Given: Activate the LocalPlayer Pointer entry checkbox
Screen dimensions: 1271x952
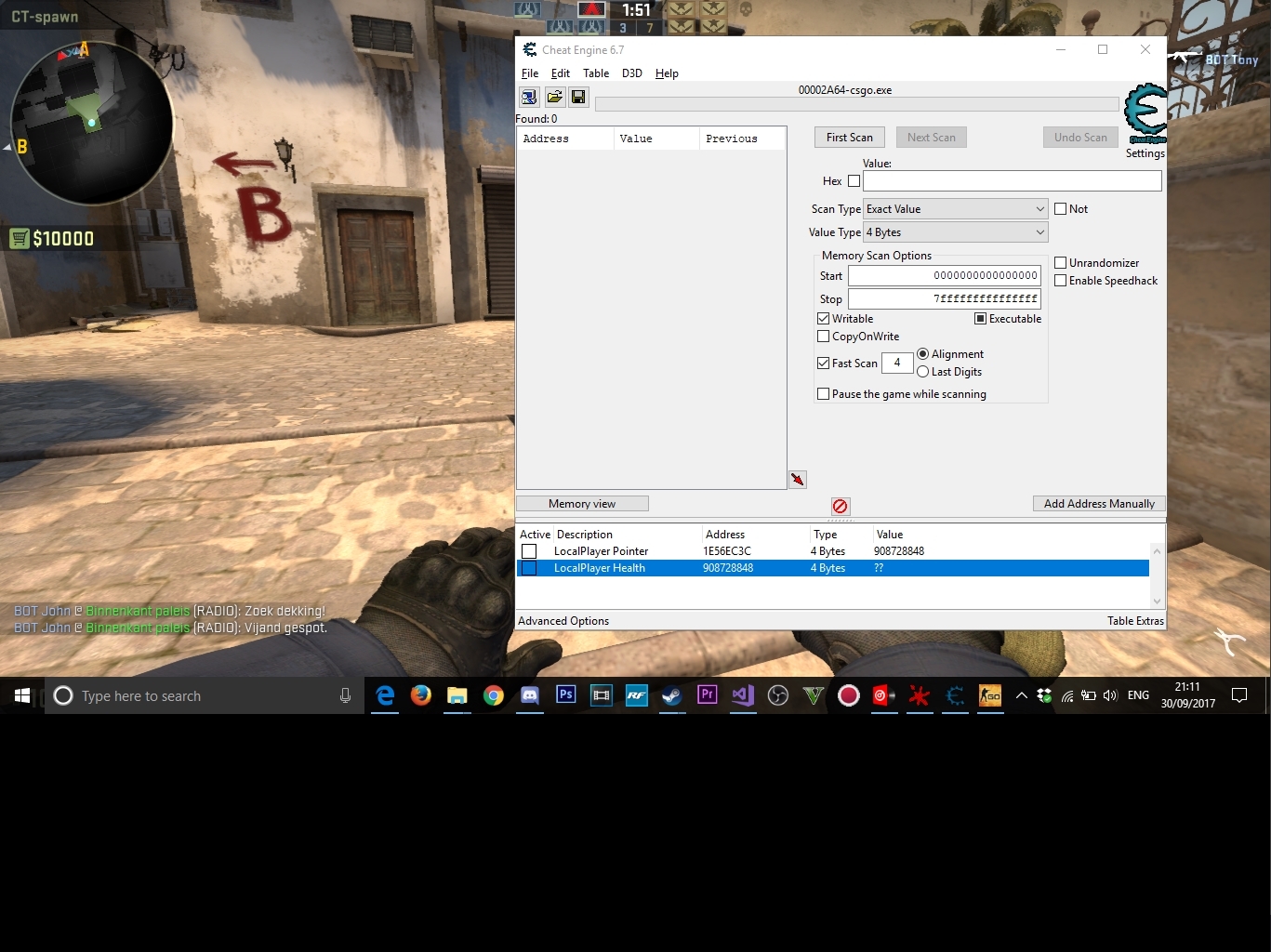Looking at the screenshot, I should click(x=529, y=551).
